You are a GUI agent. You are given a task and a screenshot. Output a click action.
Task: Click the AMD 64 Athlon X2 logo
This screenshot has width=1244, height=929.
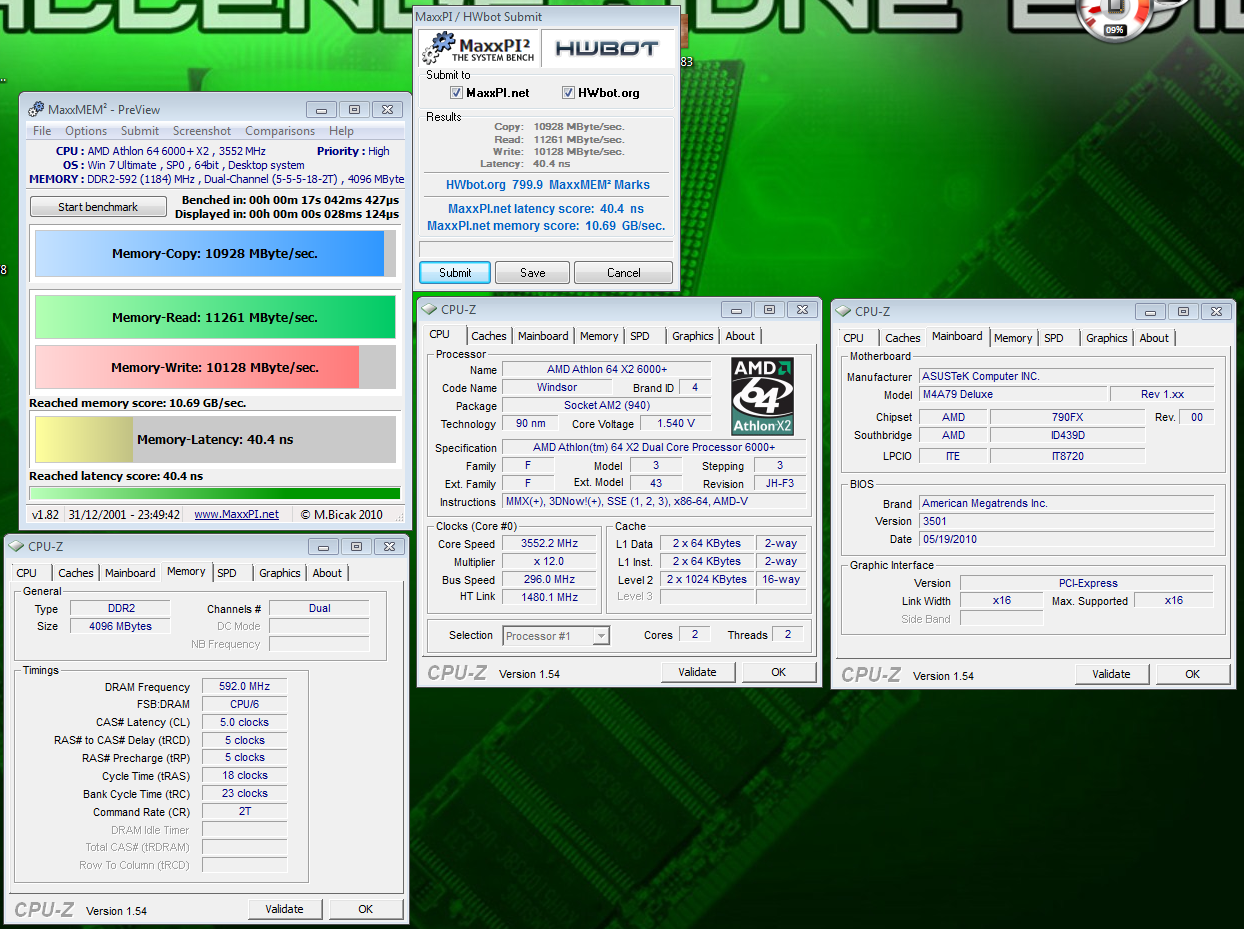762,396
